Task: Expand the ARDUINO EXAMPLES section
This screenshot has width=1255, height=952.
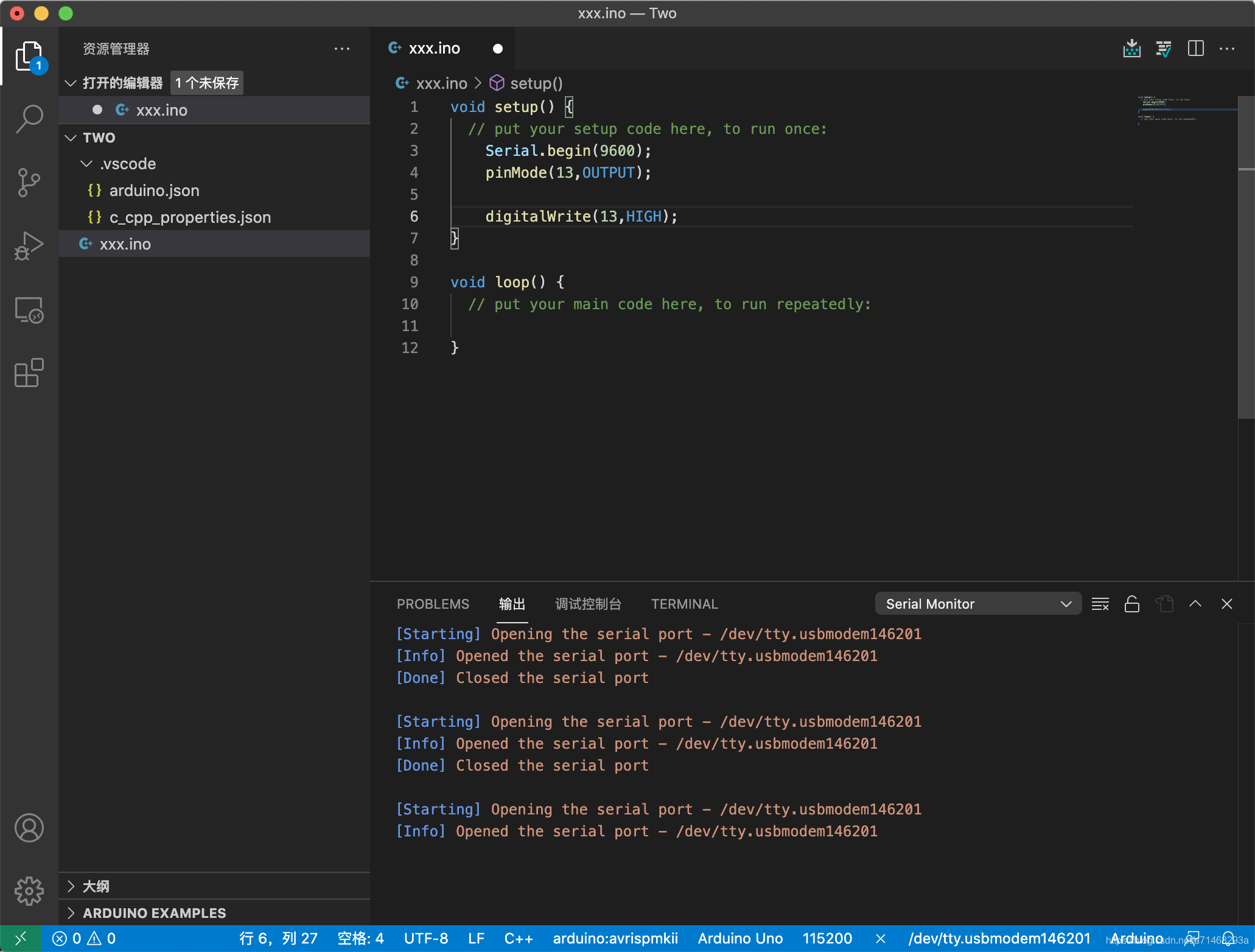Action: (x=154, y=913)
